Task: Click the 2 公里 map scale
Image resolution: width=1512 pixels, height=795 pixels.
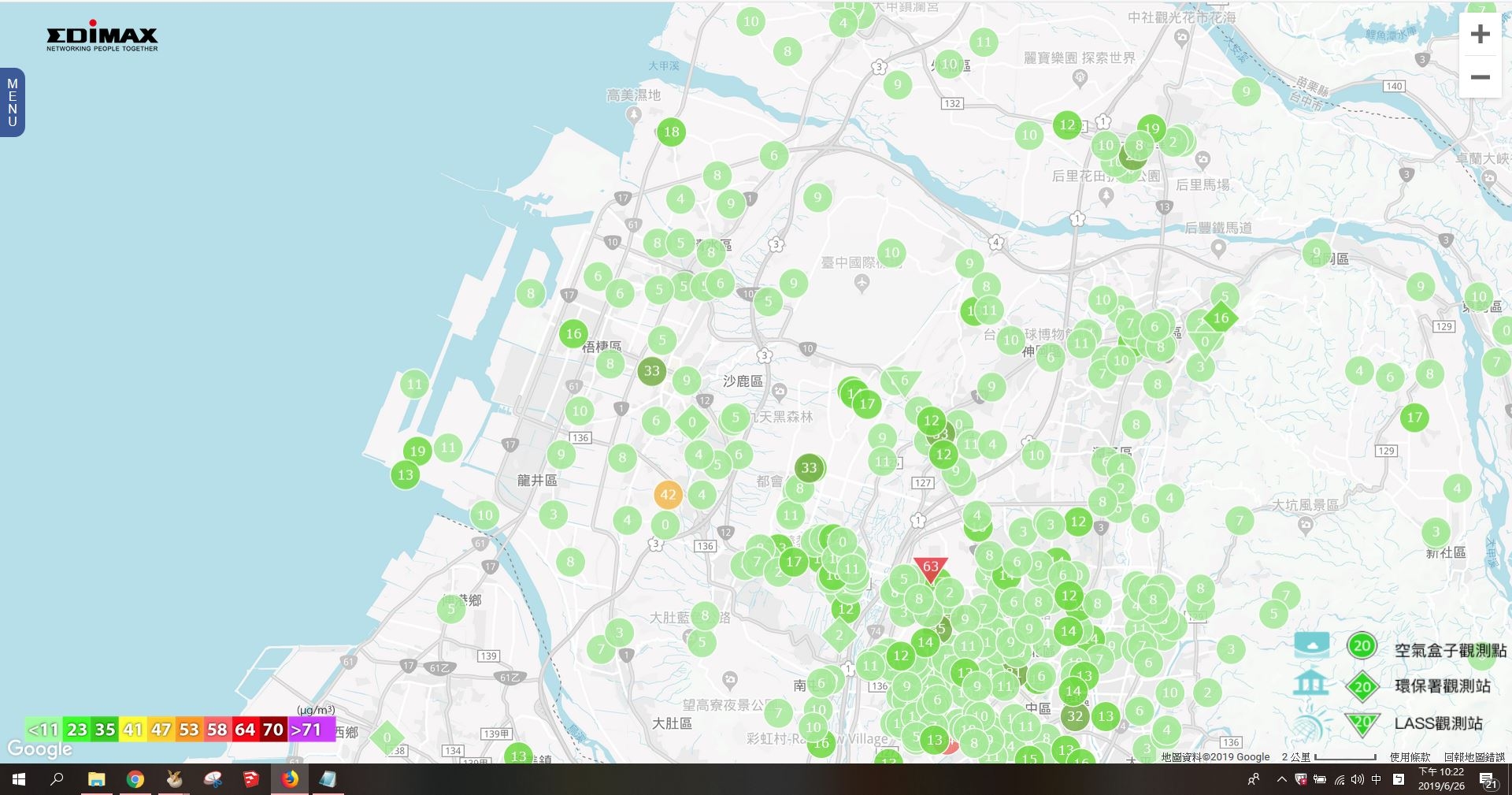Action: coord(1329,756)
